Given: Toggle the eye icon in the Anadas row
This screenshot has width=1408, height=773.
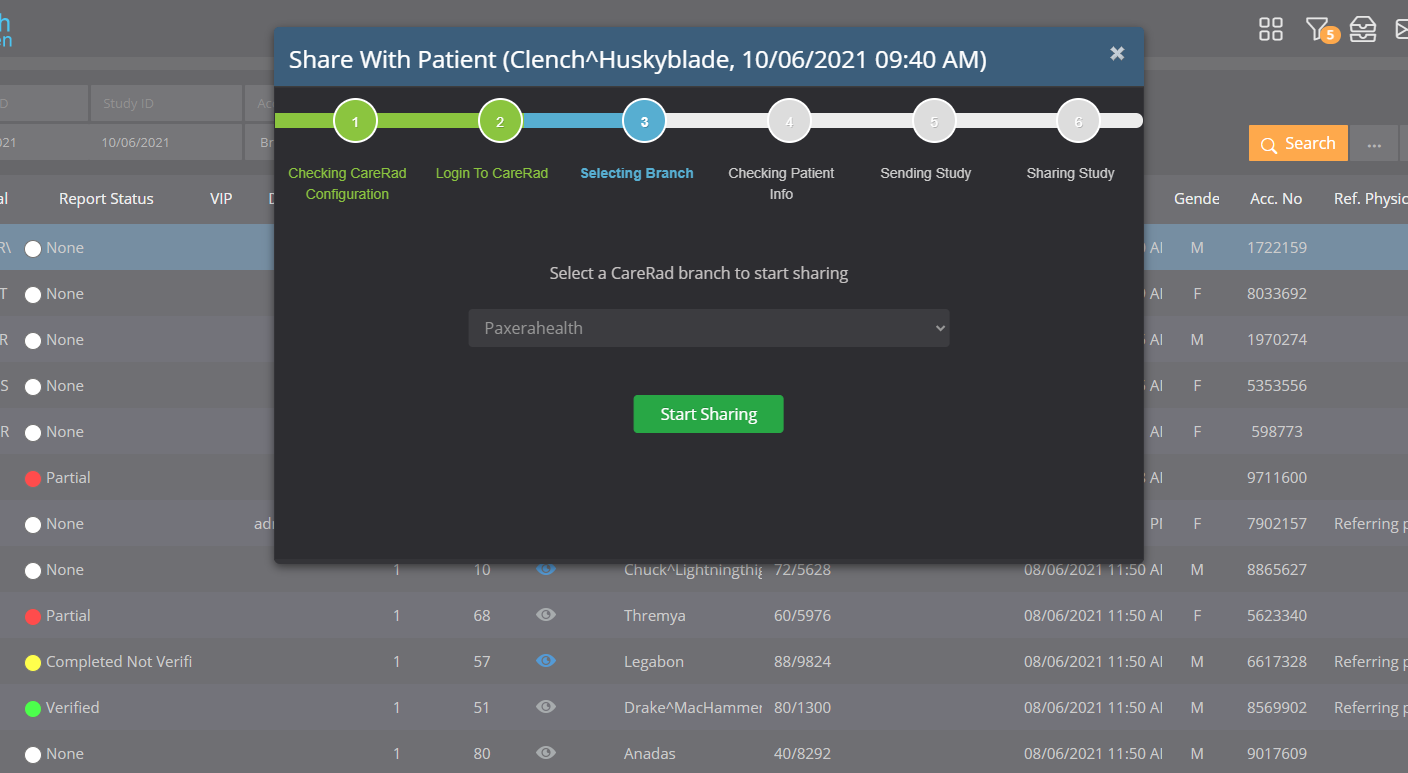Looking at the screenshot, I should tap(545, 753).
